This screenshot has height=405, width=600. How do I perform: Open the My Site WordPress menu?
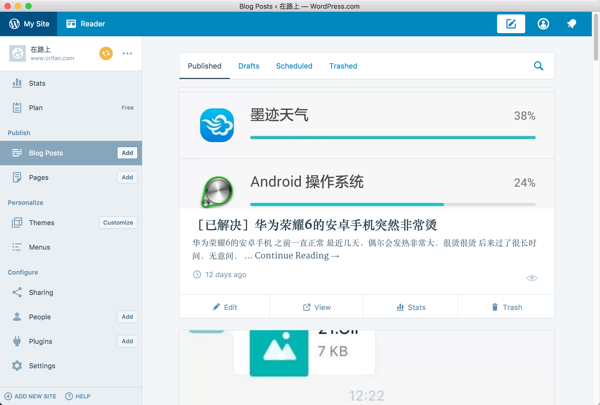[29, 24]
